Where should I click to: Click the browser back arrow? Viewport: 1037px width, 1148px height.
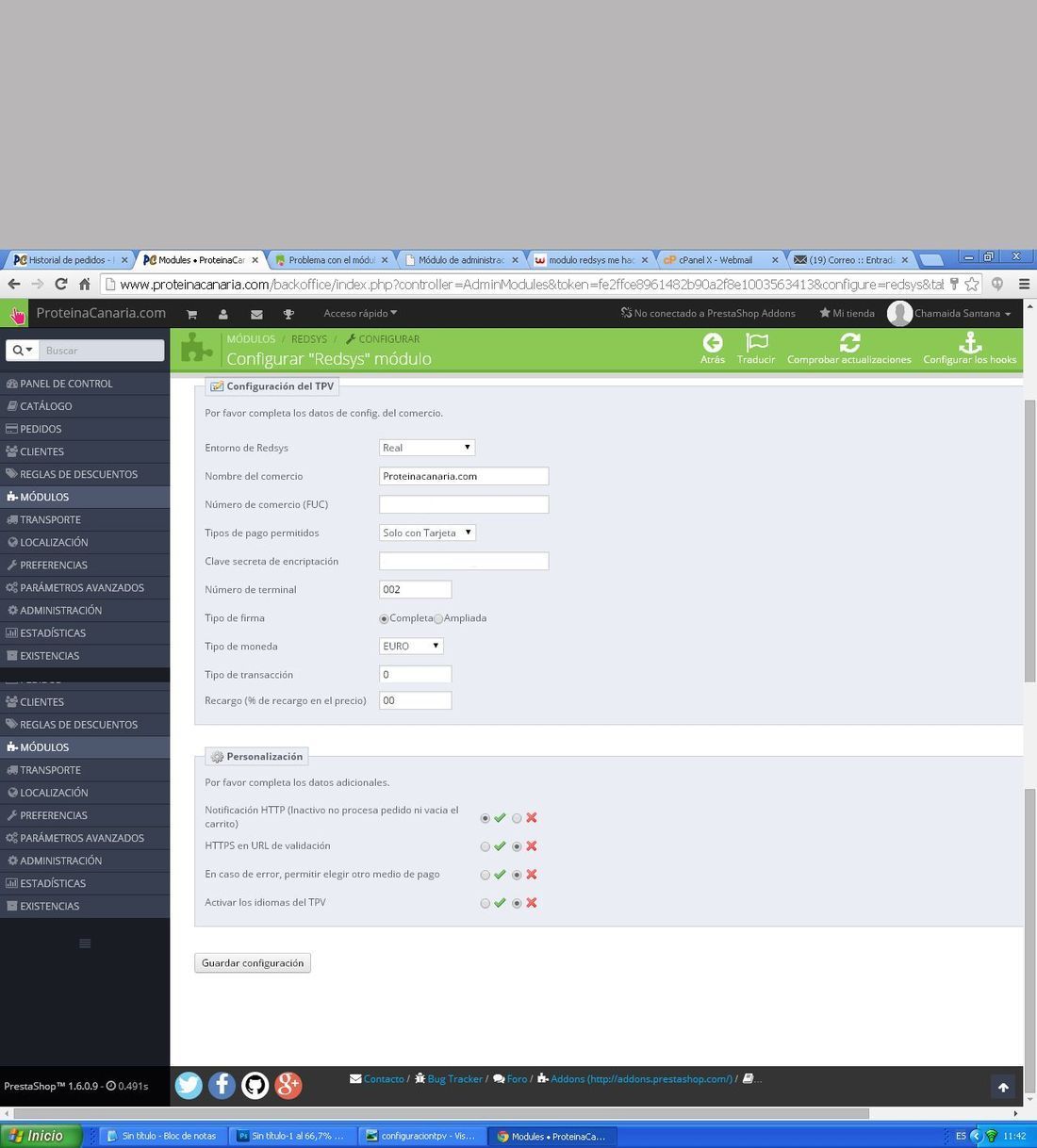[14, 284]
